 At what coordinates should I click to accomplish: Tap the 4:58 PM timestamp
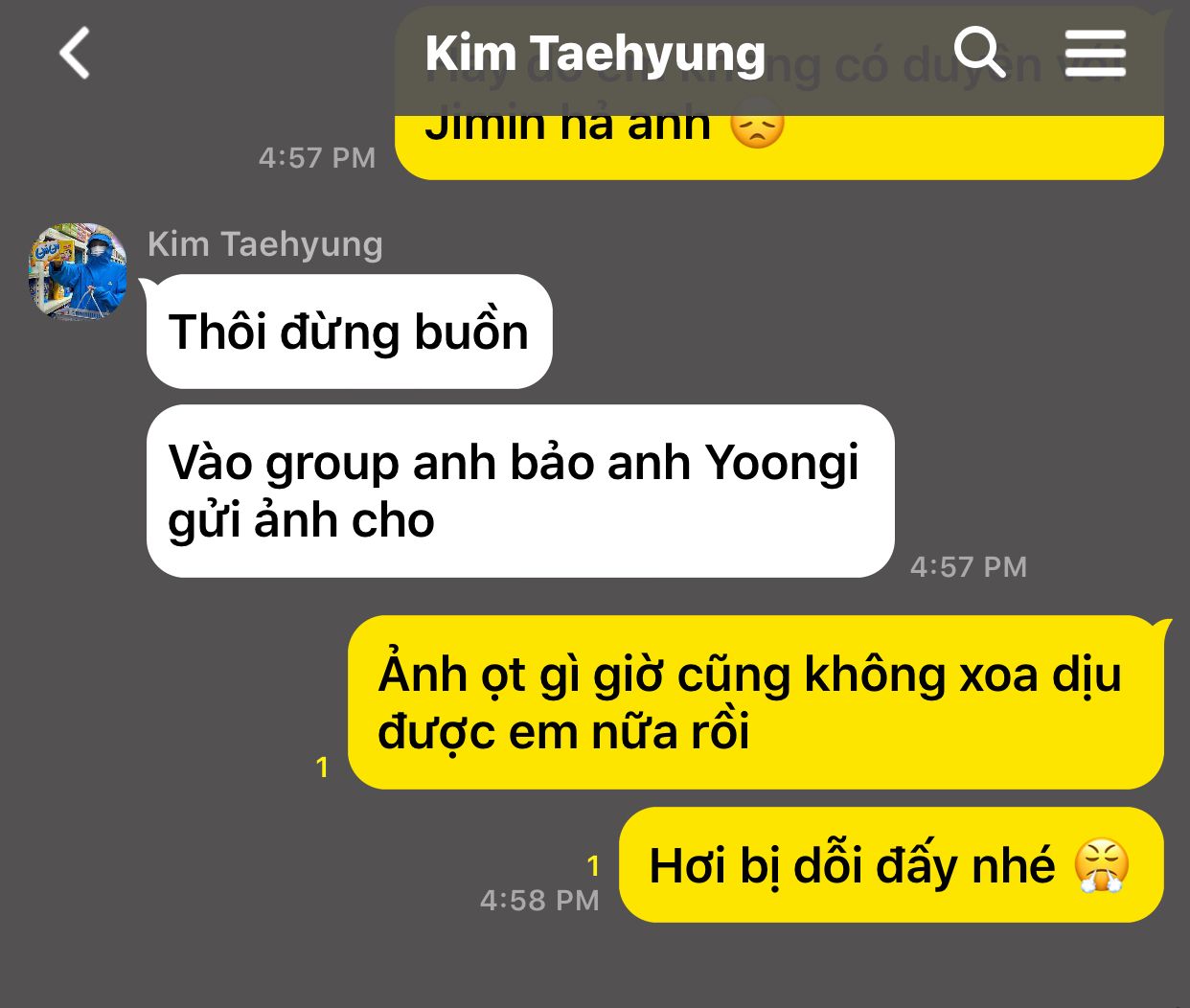539,901
